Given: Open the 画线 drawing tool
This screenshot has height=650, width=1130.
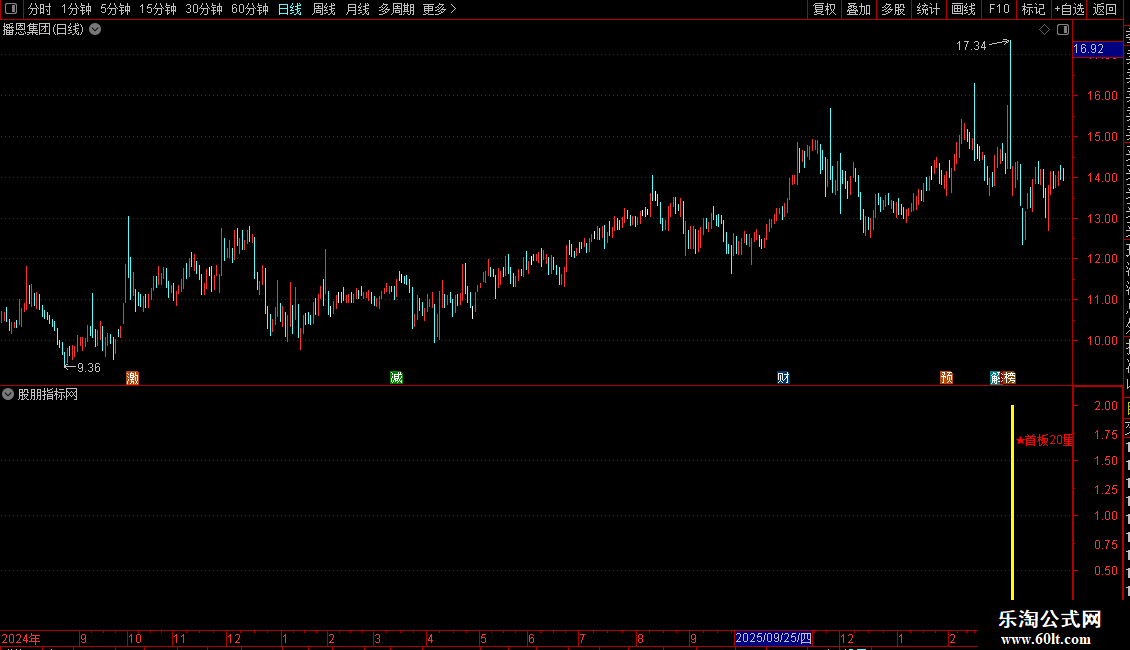Looking at the screenshot, I should coord(964,9).
